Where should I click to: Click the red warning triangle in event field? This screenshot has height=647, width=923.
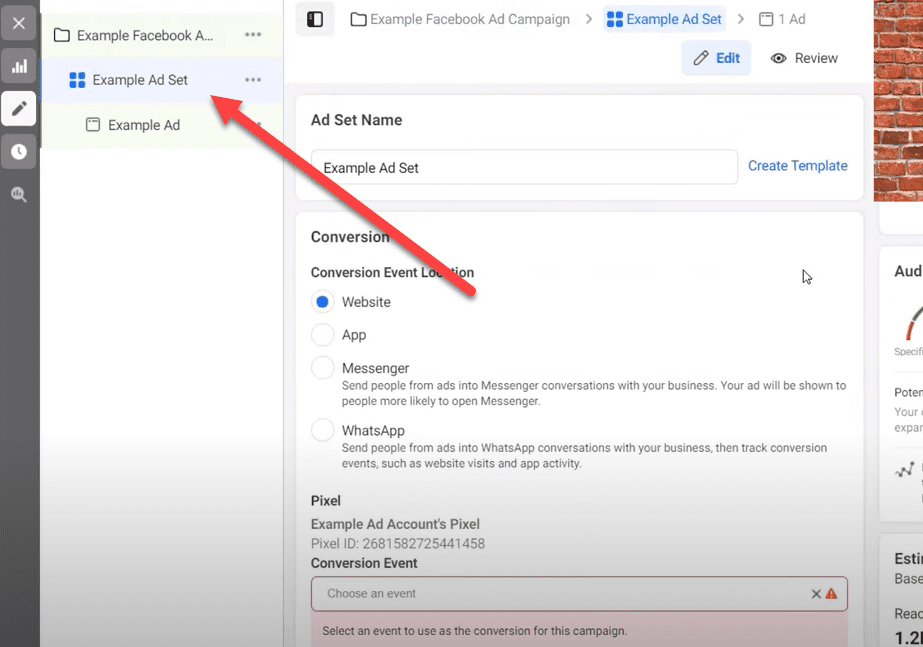click(831, 593)
